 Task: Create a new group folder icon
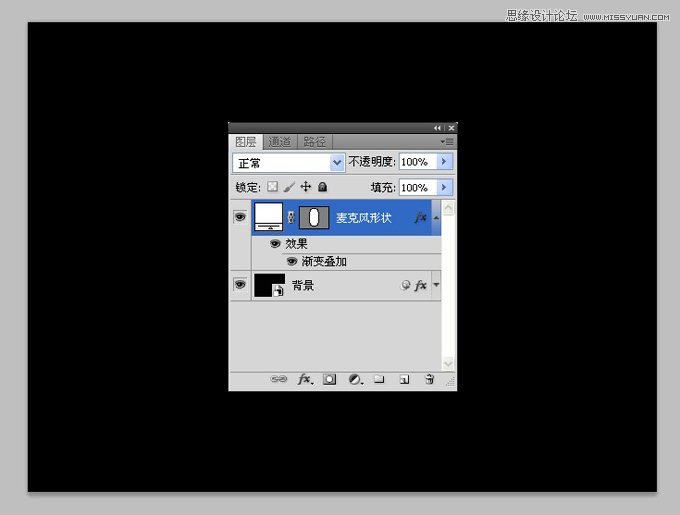(x=379, y=379)
